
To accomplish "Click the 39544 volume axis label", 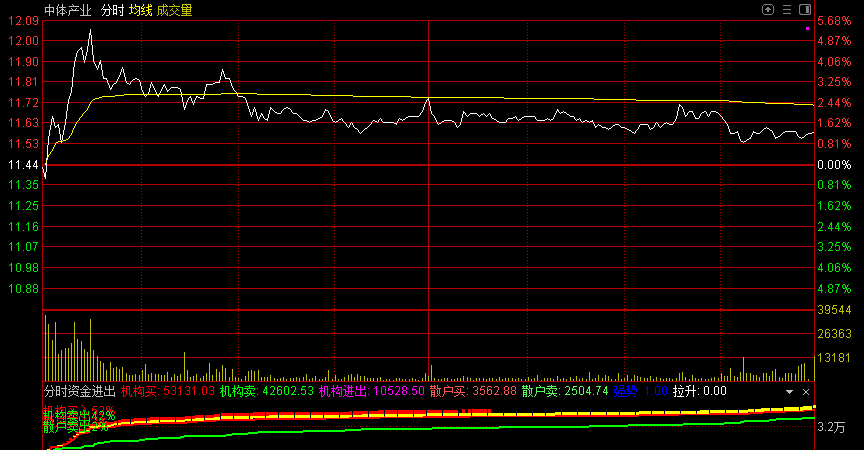I will pos(834,312).
